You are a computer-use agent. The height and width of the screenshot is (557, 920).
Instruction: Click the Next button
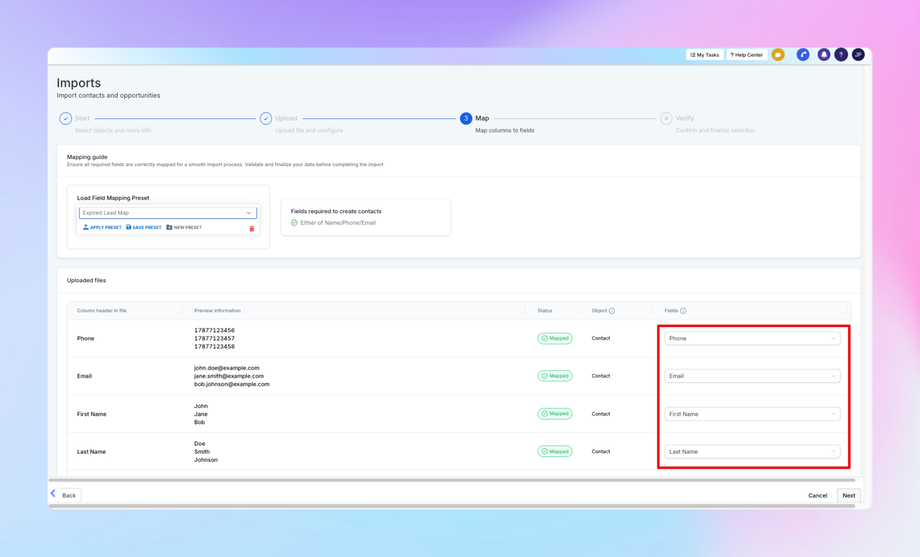point(848,495)
